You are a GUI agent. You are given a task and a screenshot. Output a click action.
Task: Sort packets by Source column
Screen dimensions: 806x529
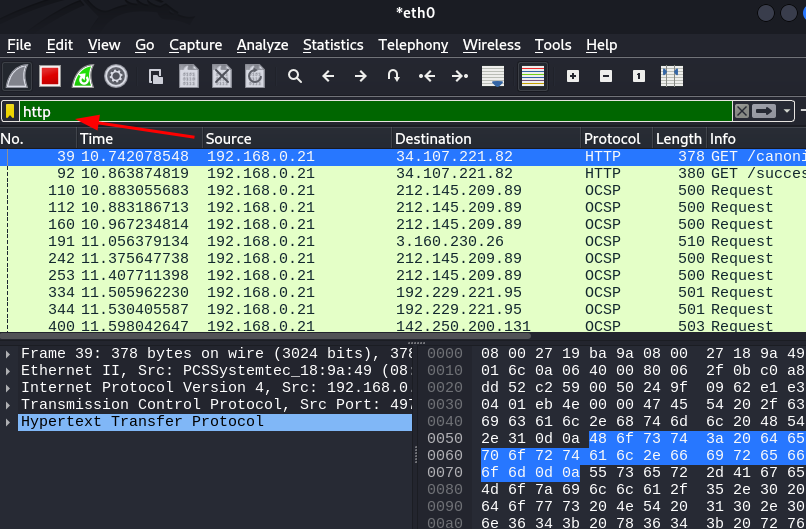pyautogui.click(x=297, y=139)
